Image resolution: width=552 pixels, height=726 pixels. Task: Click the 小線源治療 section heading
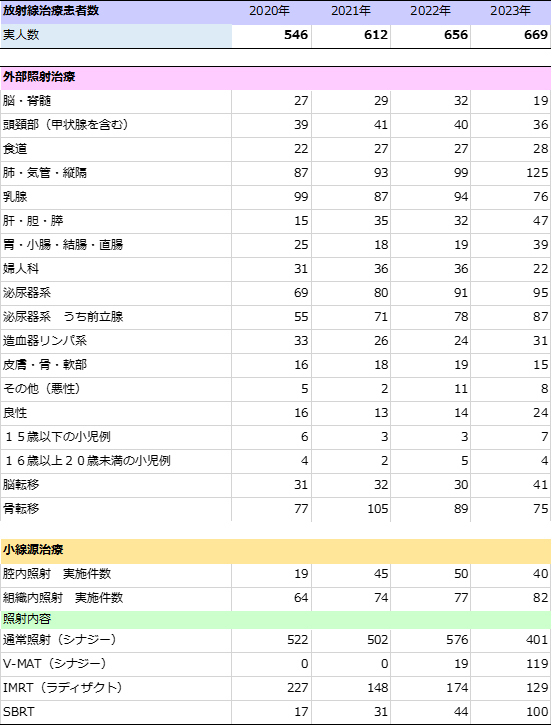coord(33,550)
